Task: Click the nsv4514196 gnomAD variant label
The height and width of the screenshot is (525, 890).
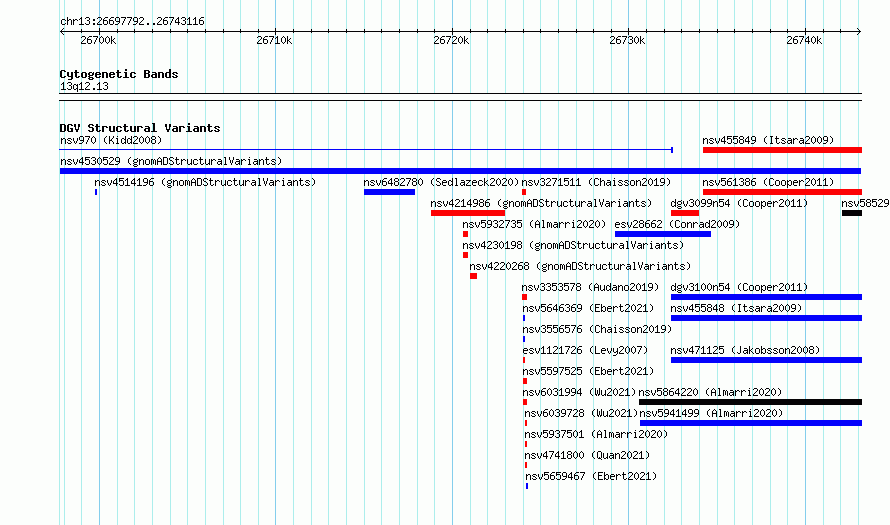Action: pos(205,182)
